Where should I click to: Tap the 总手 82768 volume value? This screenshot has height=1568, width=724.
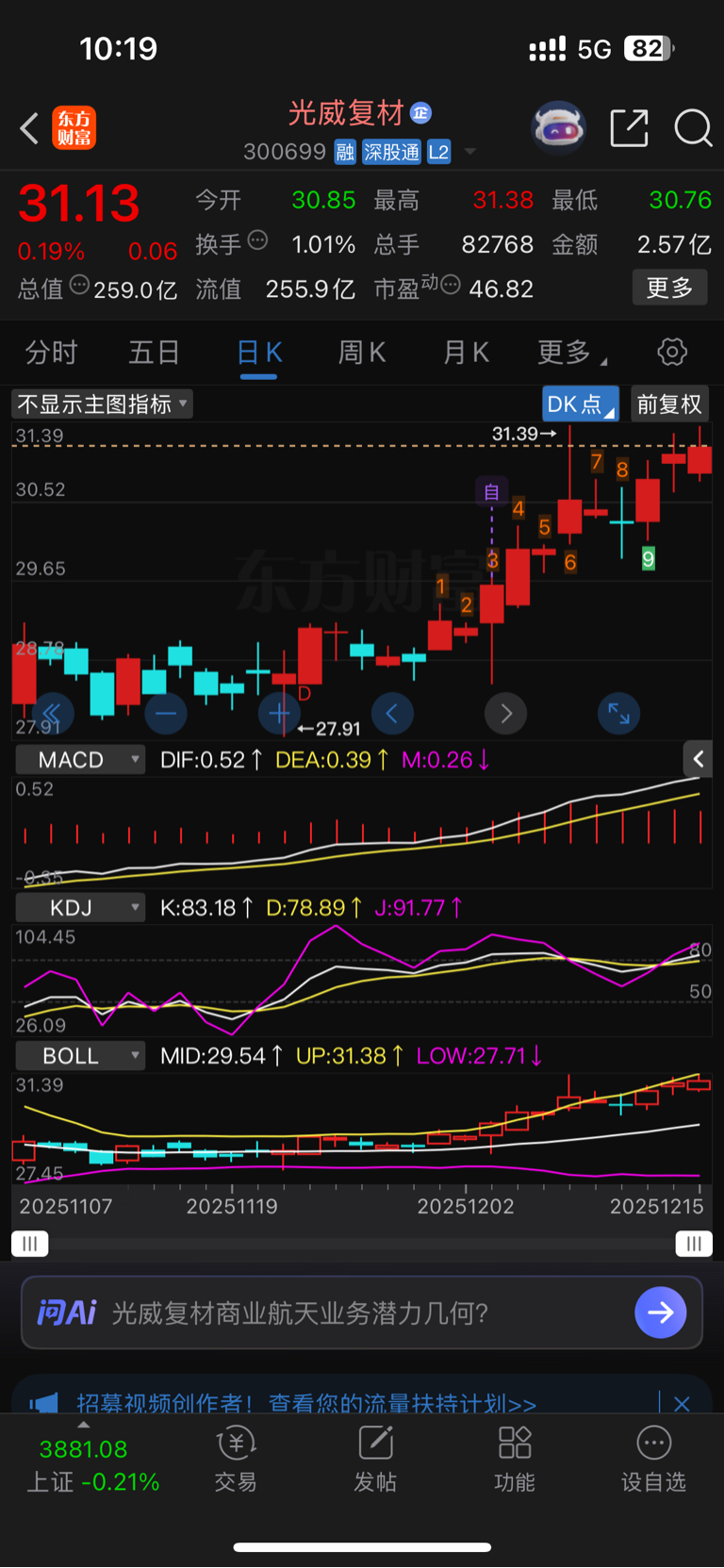point(453,245)
